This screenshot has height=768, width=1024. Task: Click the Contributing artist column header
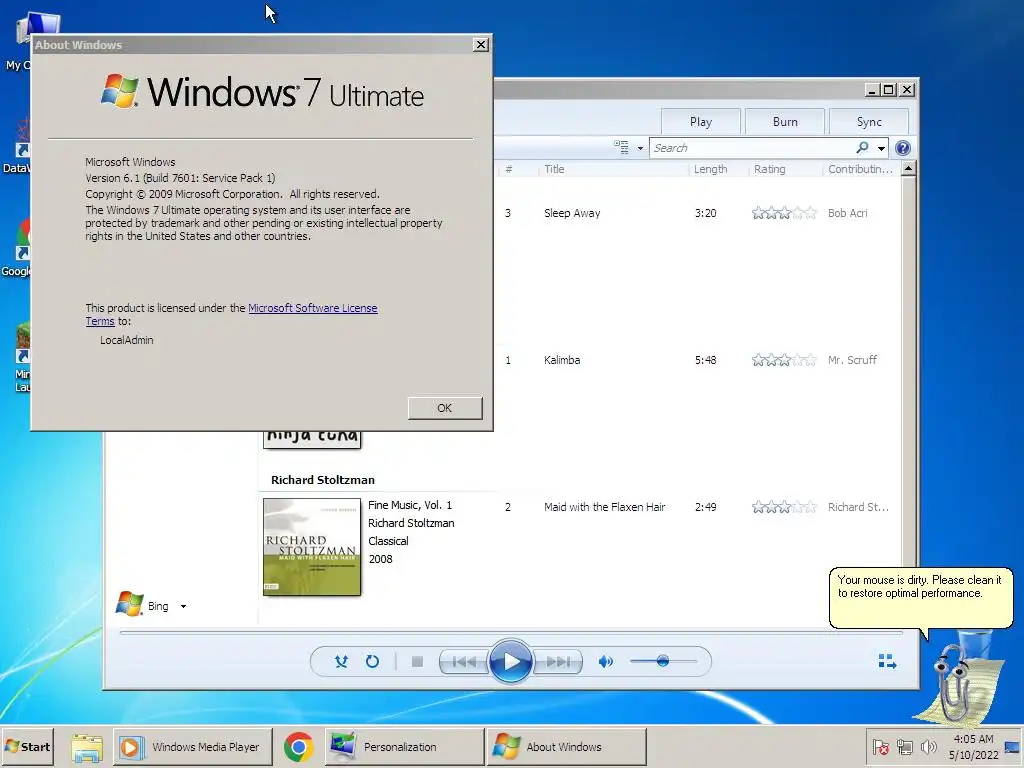[860, 169]
